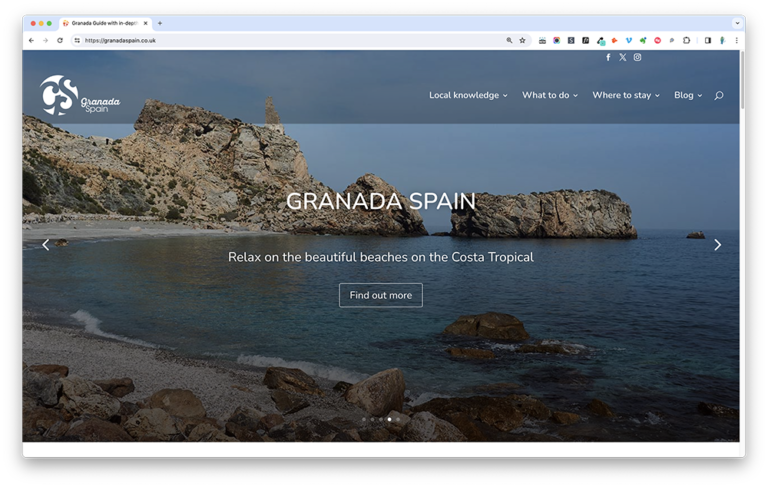Click chevron beside What to do
Image resolution: width=768 pixels, height=487 pixels.
(x=576, y=96)
